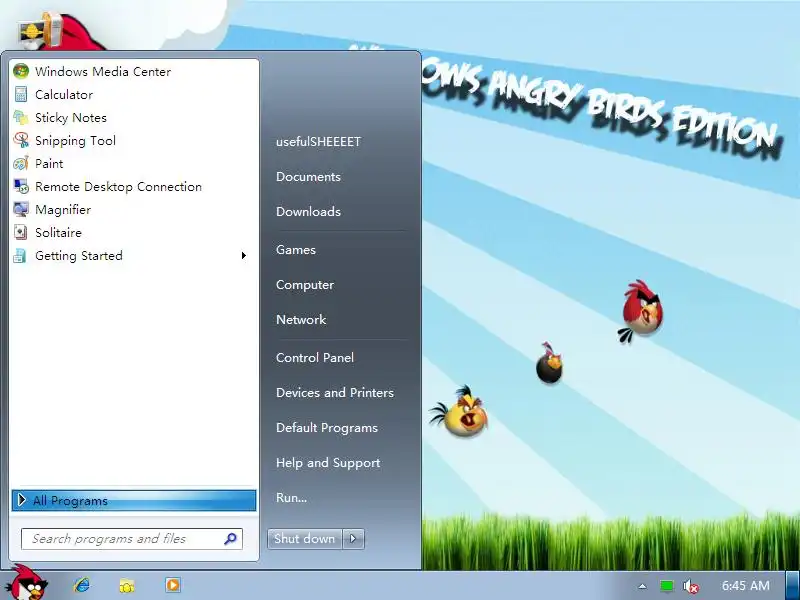
Task: Click the search magnifying glass icon
Action: click(x=230, y=538)
